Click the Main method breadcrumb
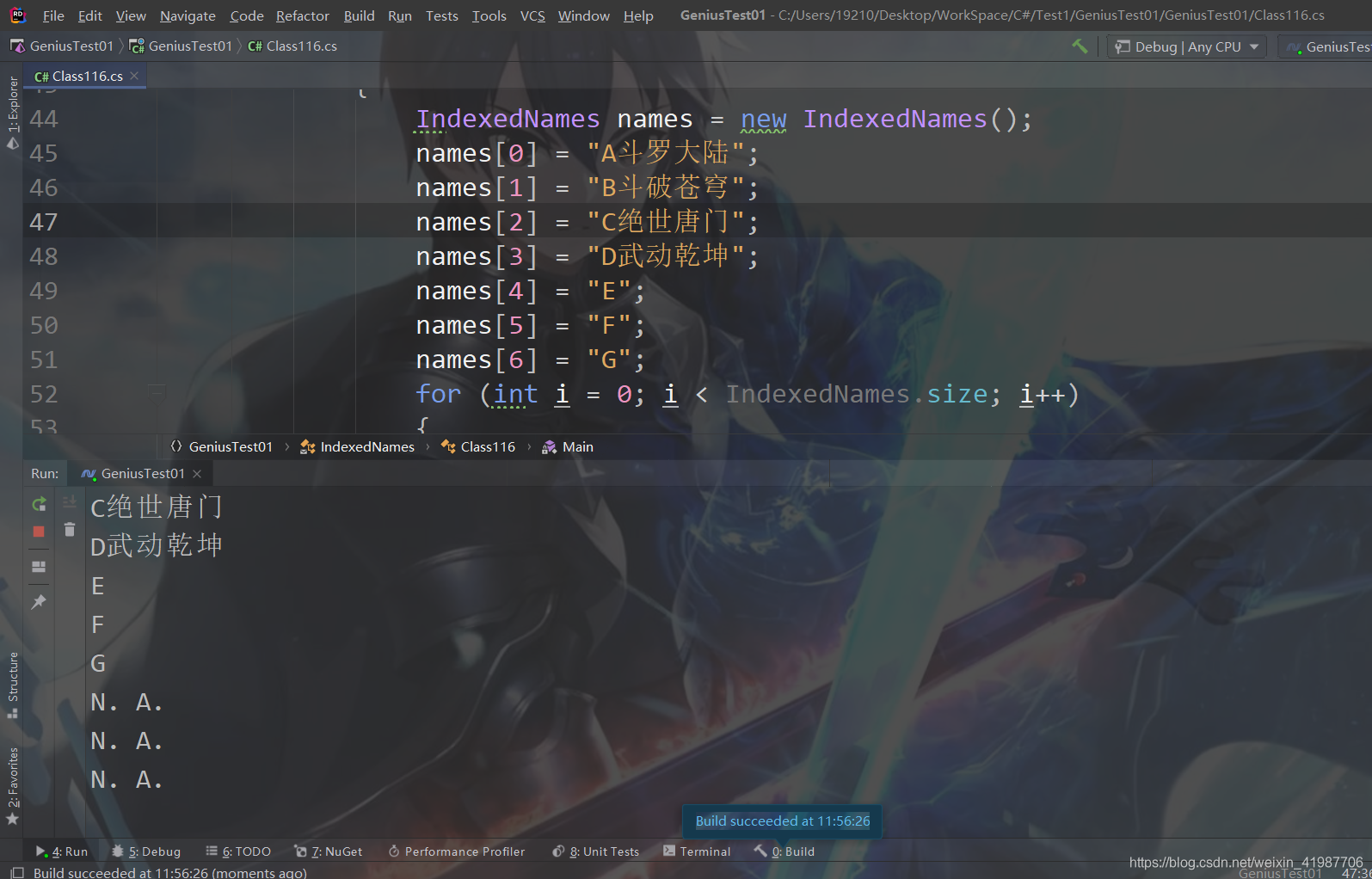The image size is (1372, 879). (568, 446)
